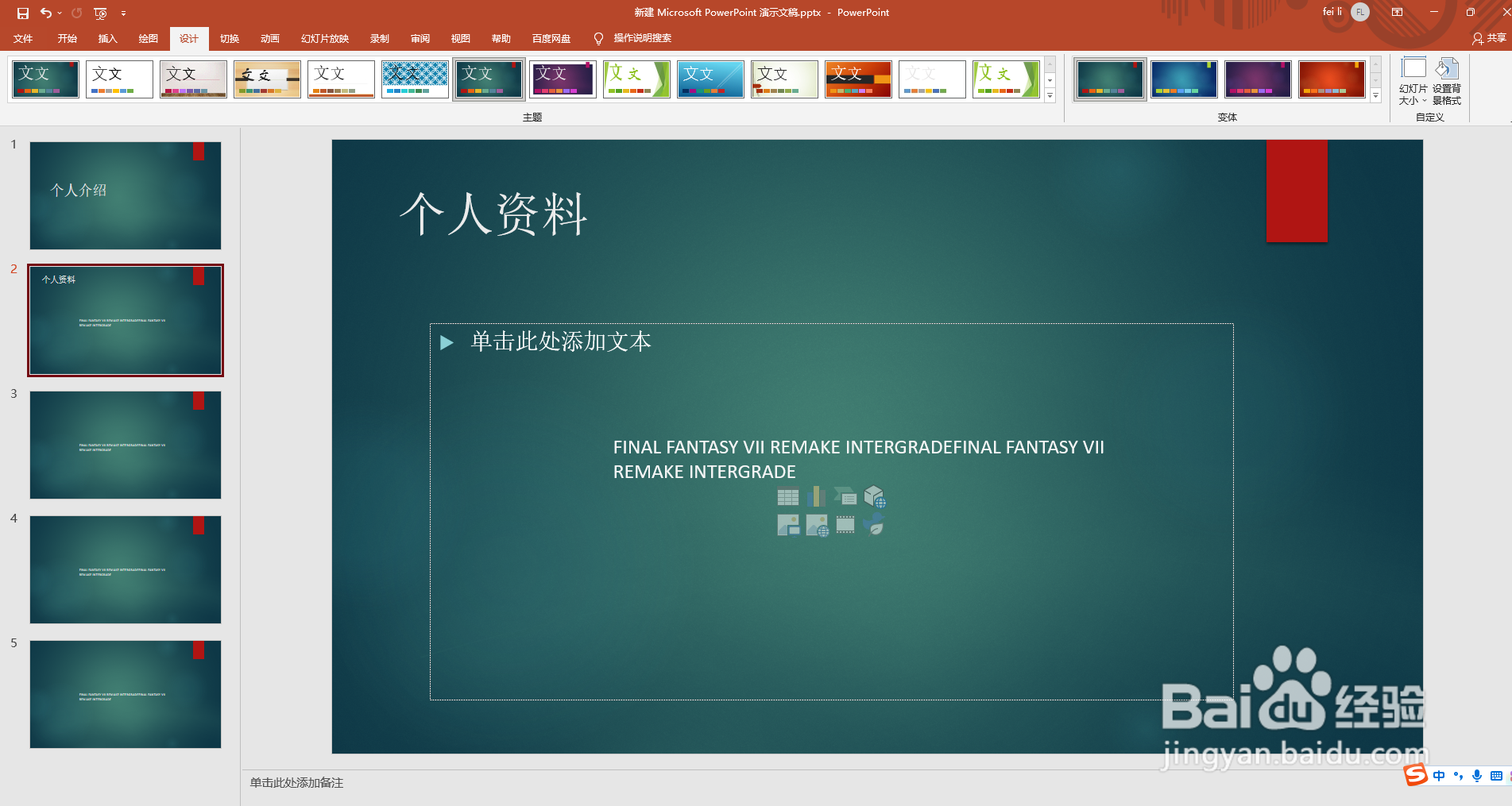
Task: Select slide 4 thumbnail
Action: click(x=126, y=569)
